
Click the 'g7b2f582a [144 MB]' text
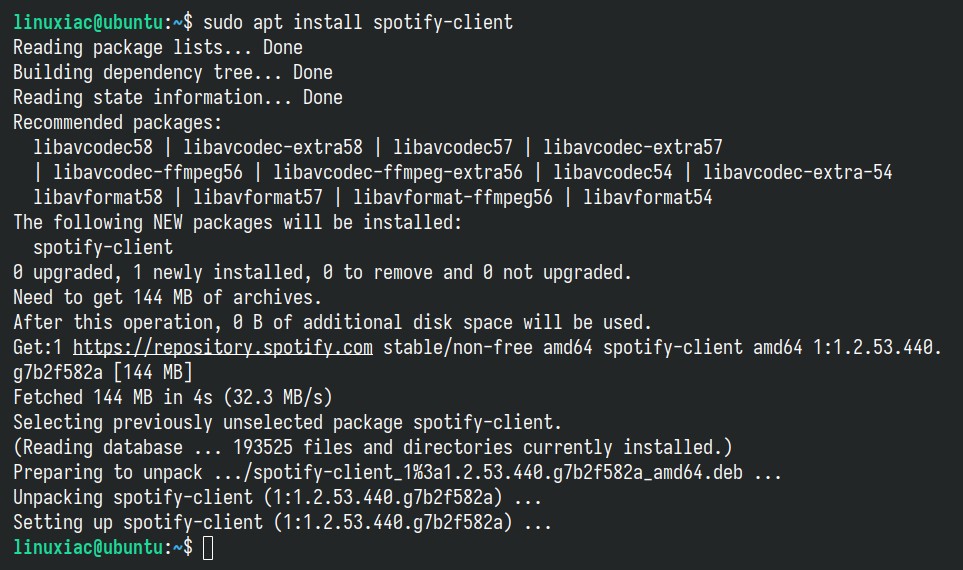click(x=103, y=372)
